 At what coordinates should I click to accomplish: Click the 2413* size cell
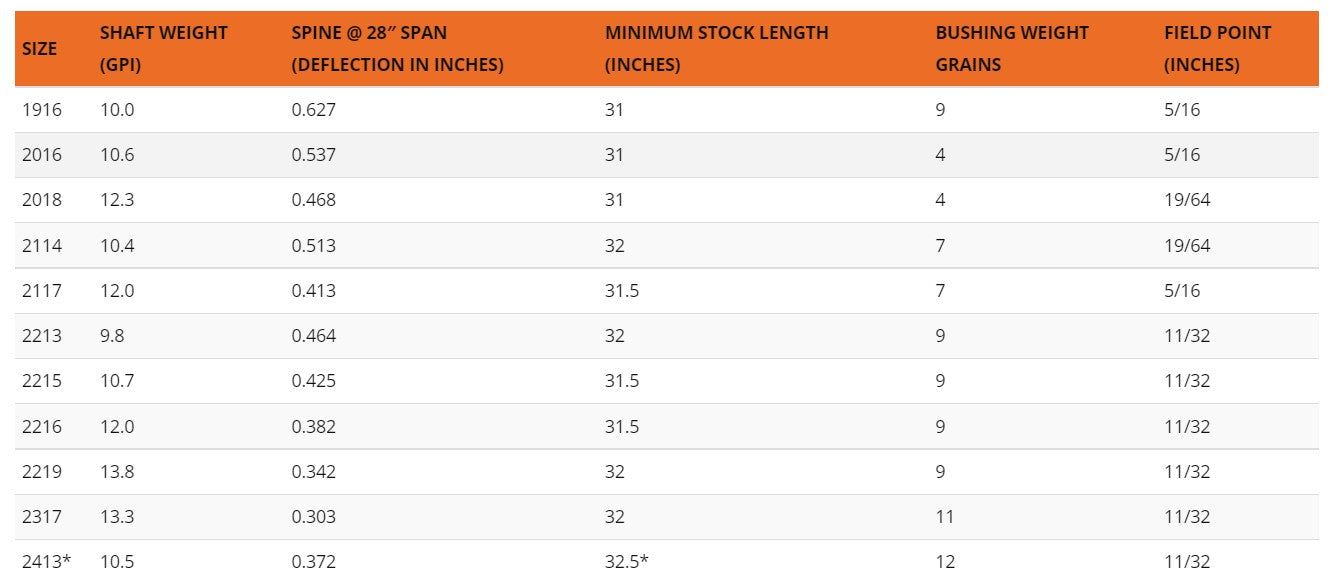(x=47, y=562)
